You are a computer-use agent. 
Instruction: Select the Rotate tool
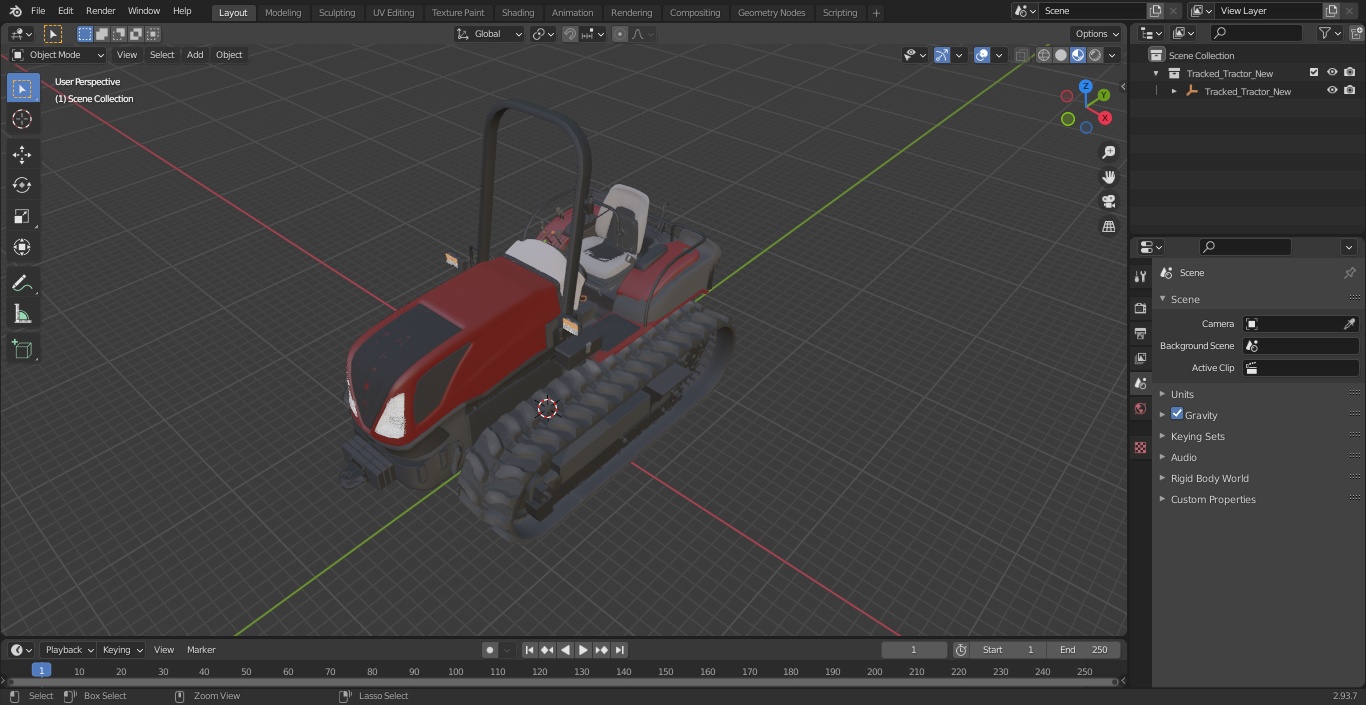(22, 185)
